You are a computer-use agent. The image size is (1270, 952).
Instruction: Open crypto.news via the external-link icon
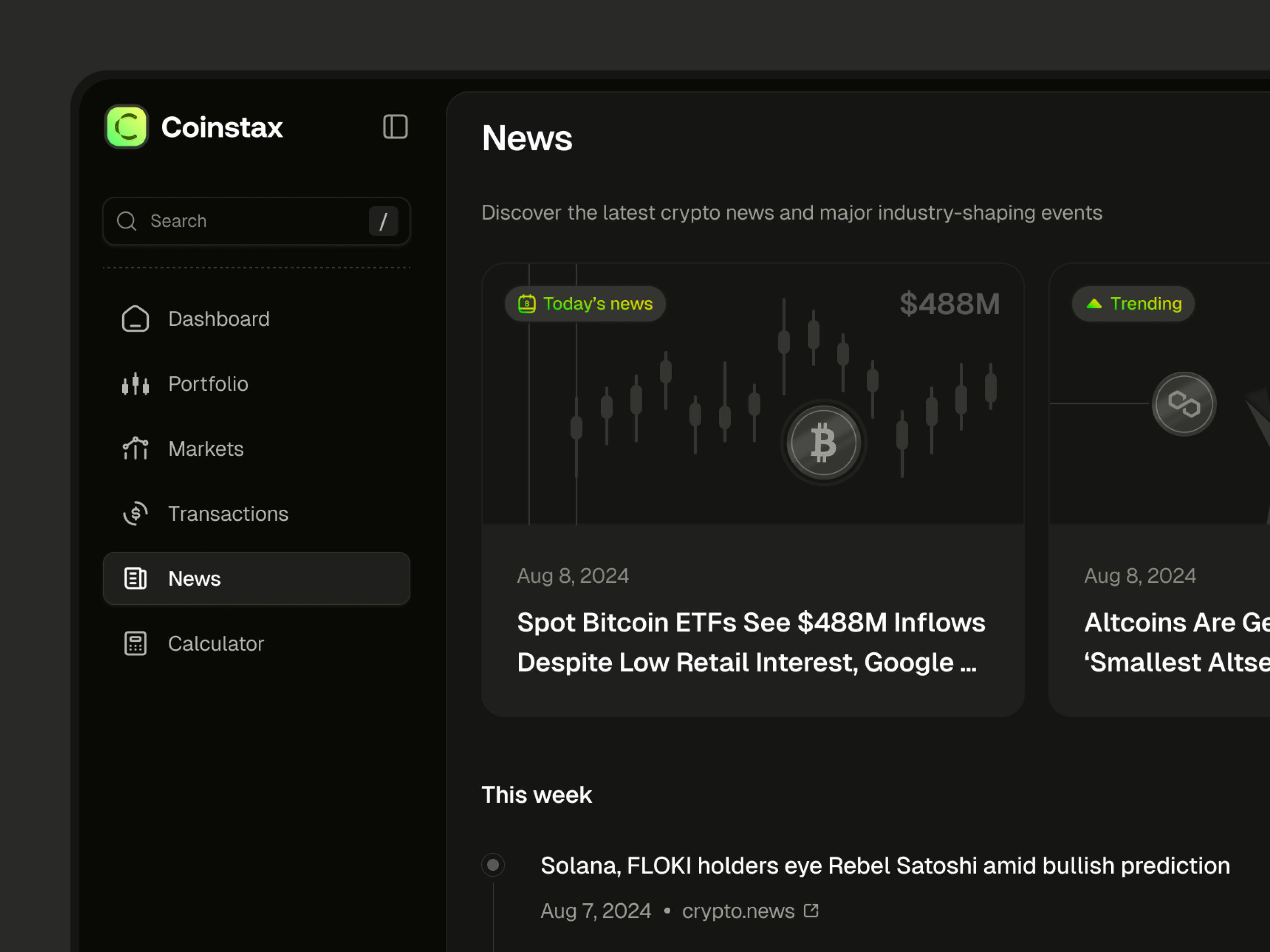(811, 911)
